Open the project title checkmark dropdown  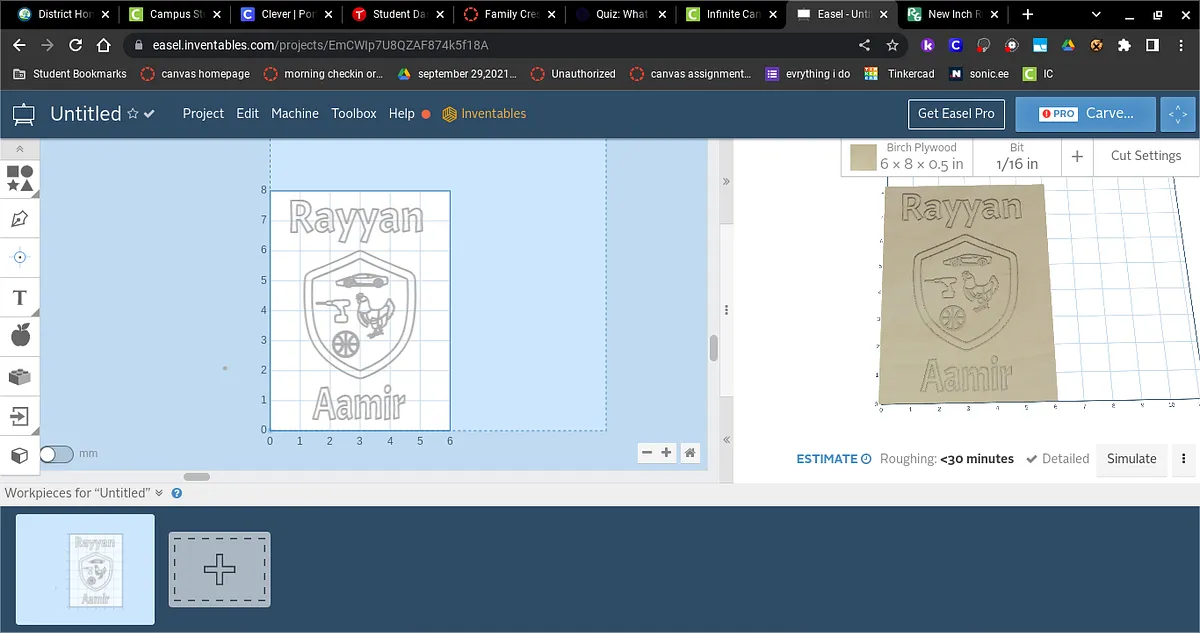pos(149,114)
